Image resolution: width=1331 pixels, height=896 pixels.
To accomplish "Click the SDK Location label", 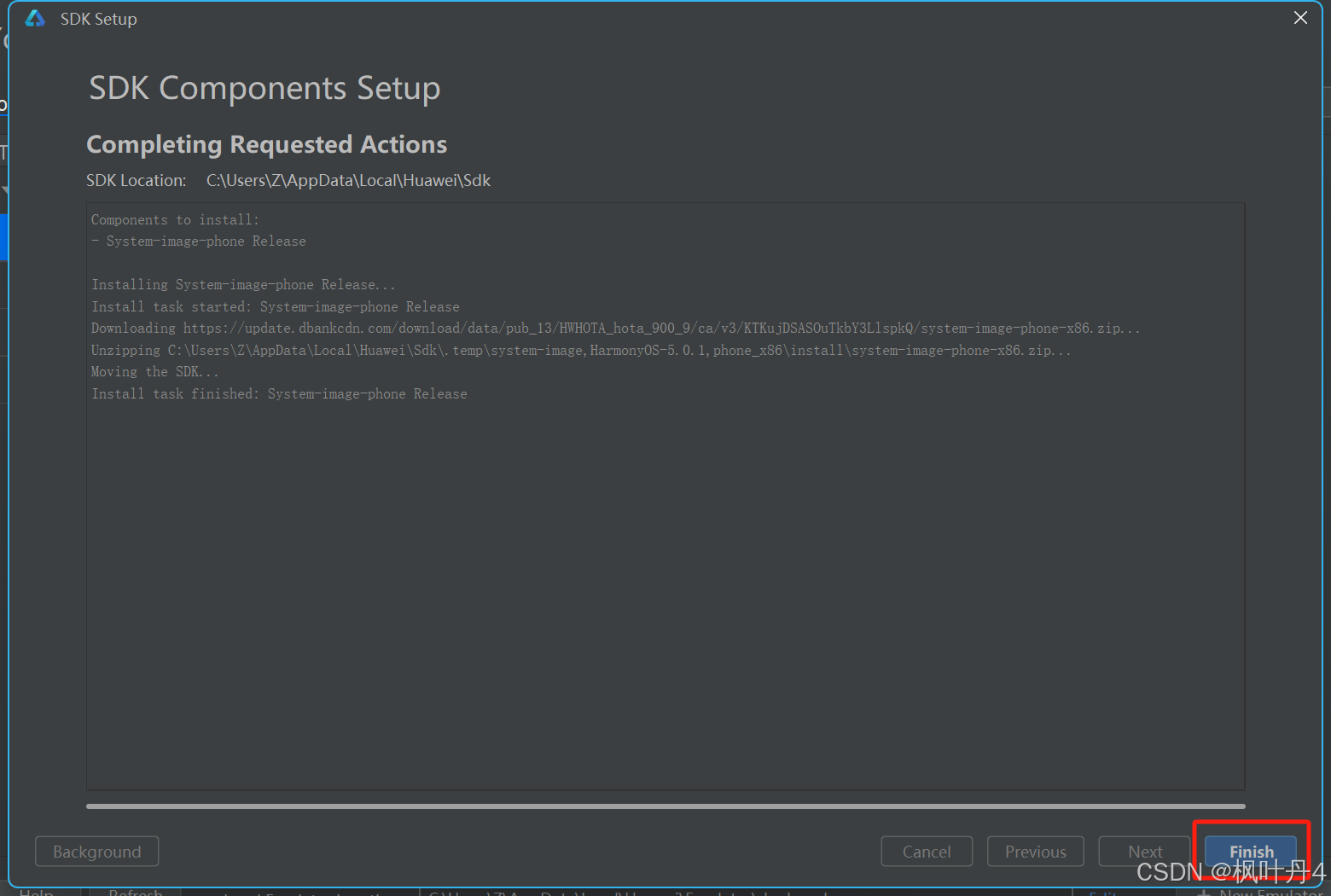I will (x=136, y=181).
